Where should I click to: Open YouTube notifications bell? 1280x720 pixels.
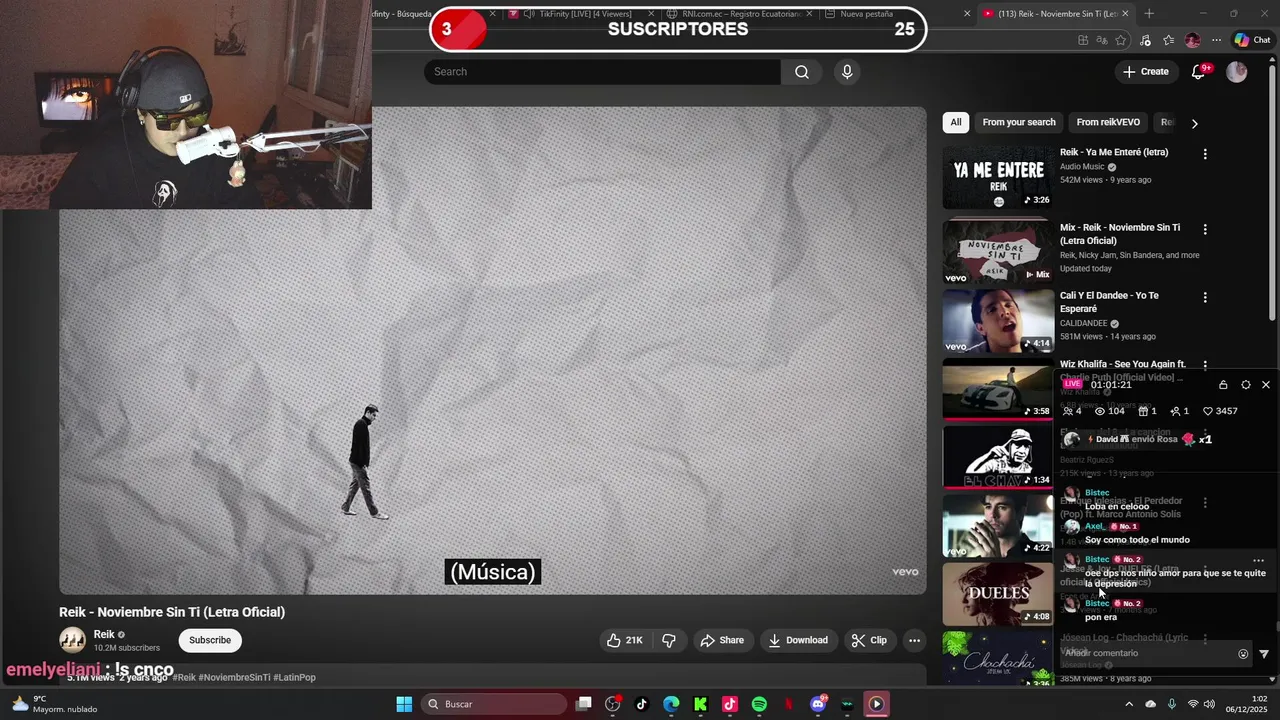click(x=1199, y=71)
